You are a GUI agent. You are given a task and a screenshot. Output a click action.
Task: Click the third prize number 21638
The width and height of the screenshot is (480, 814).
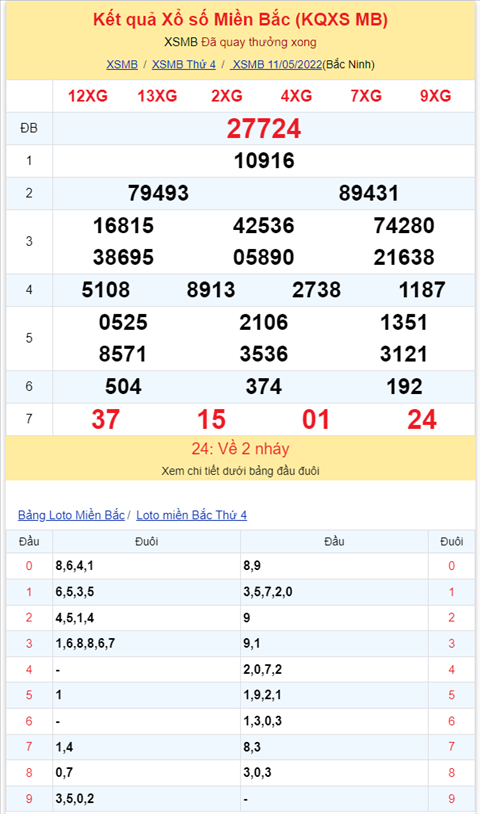pos(404,257)
